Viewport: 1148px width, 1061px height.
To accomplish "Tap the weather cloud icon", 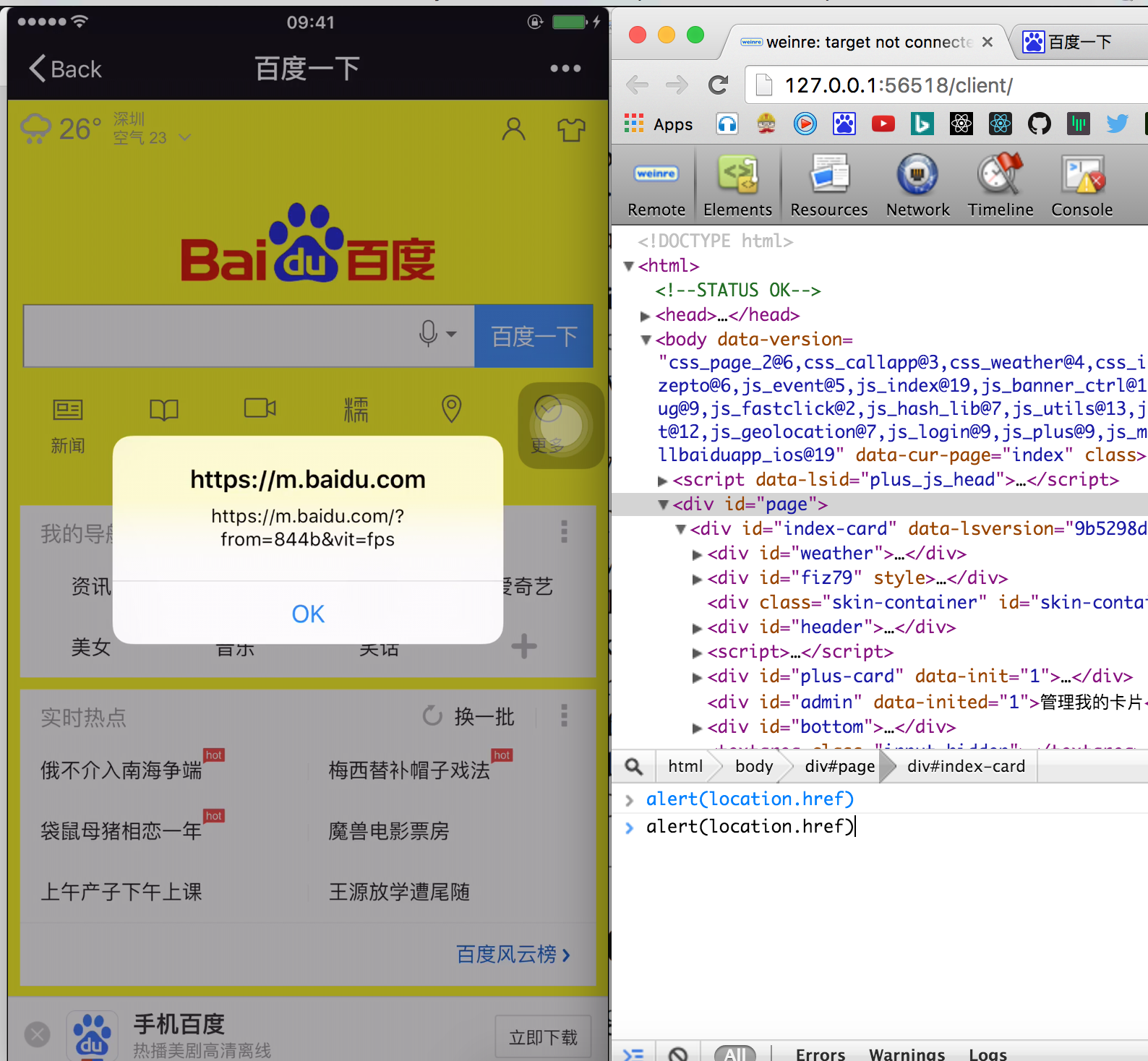I will [x=35, y=129].
